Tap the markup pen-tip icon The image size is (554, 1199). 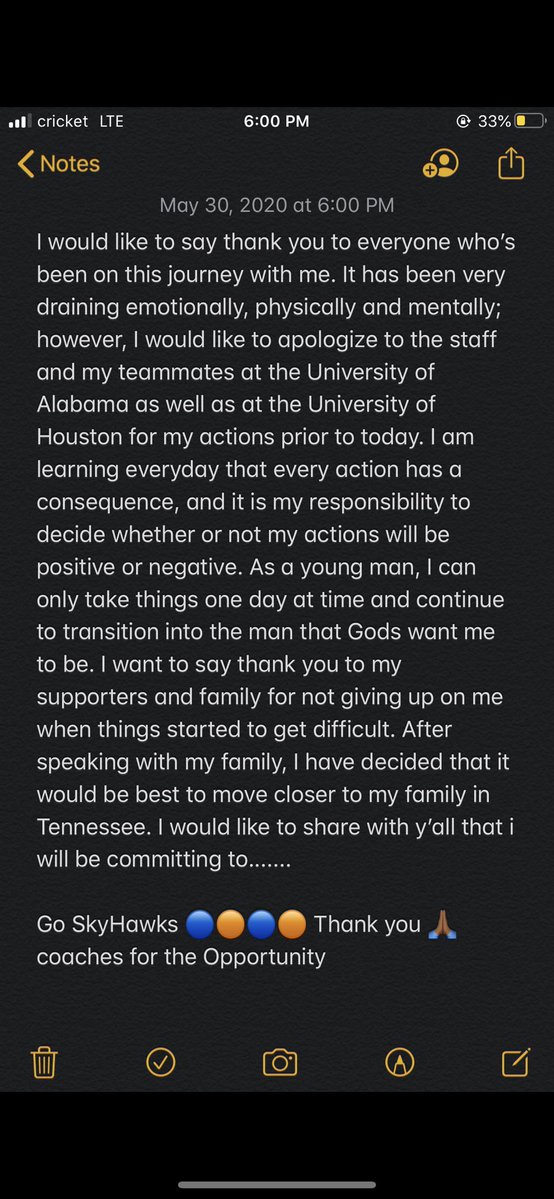click(399, 1061)
